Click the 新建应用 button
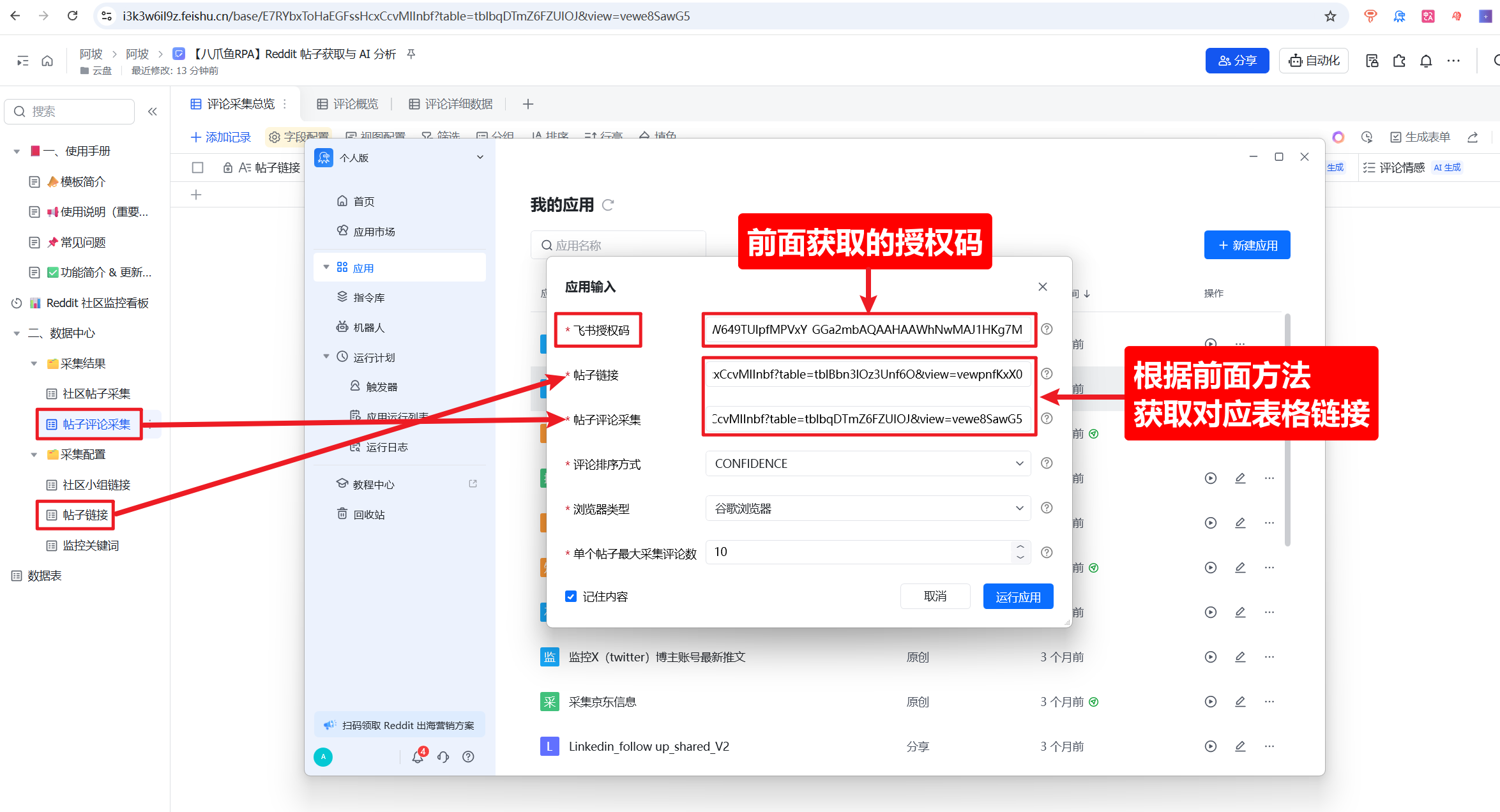Viewport: 1500px width, 812px height. [x=1246, y=245]
